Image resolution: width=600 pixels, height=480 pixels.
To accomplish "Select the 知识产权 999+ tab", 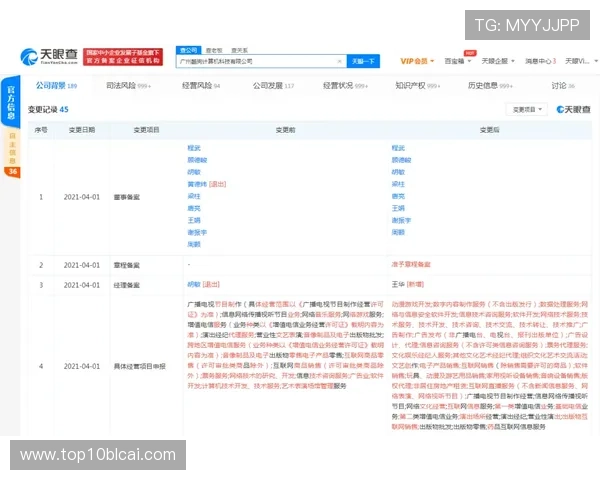I will coord(417,86).
